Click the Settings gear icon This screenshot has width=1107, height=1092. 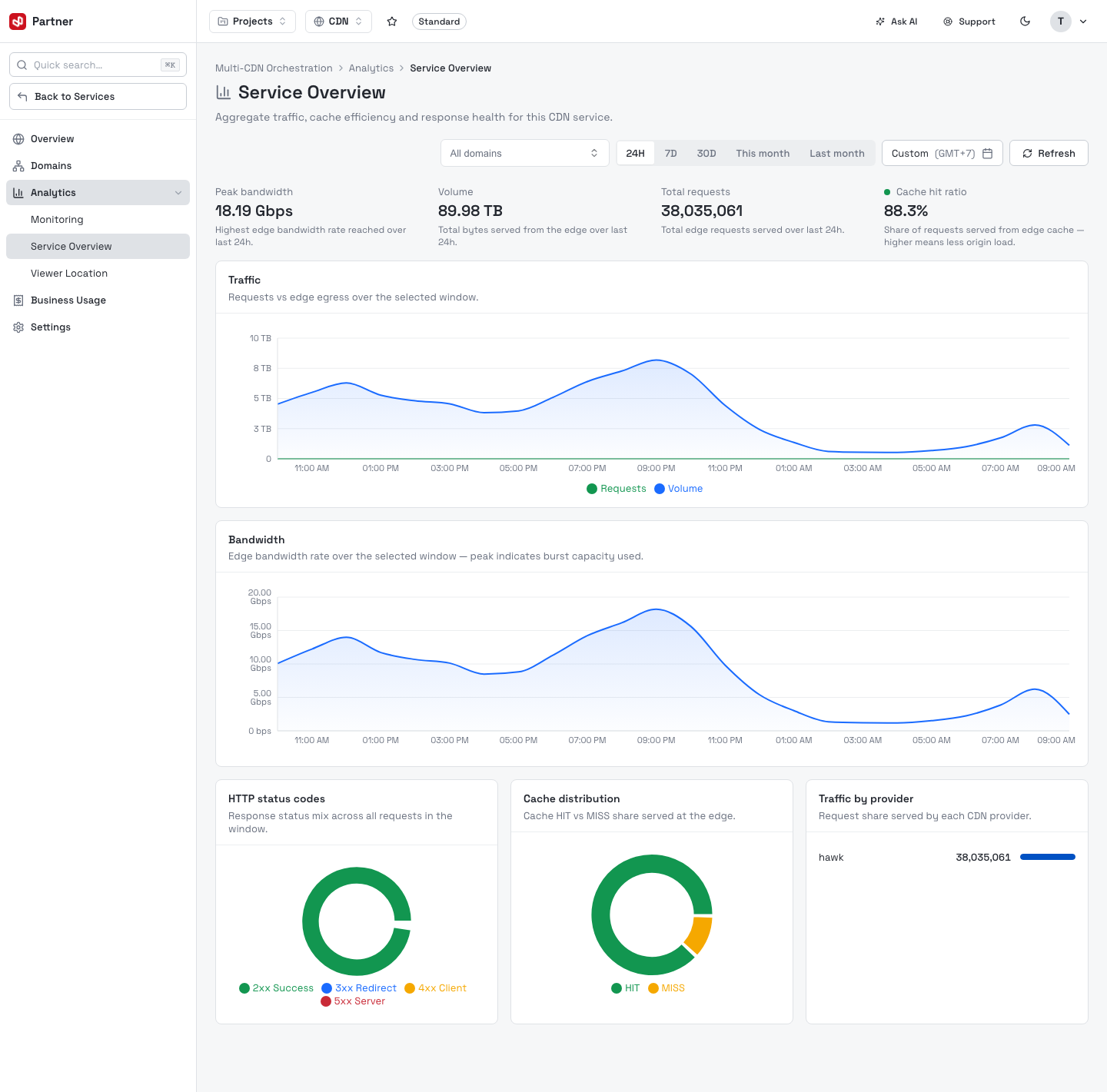(18, 327)
